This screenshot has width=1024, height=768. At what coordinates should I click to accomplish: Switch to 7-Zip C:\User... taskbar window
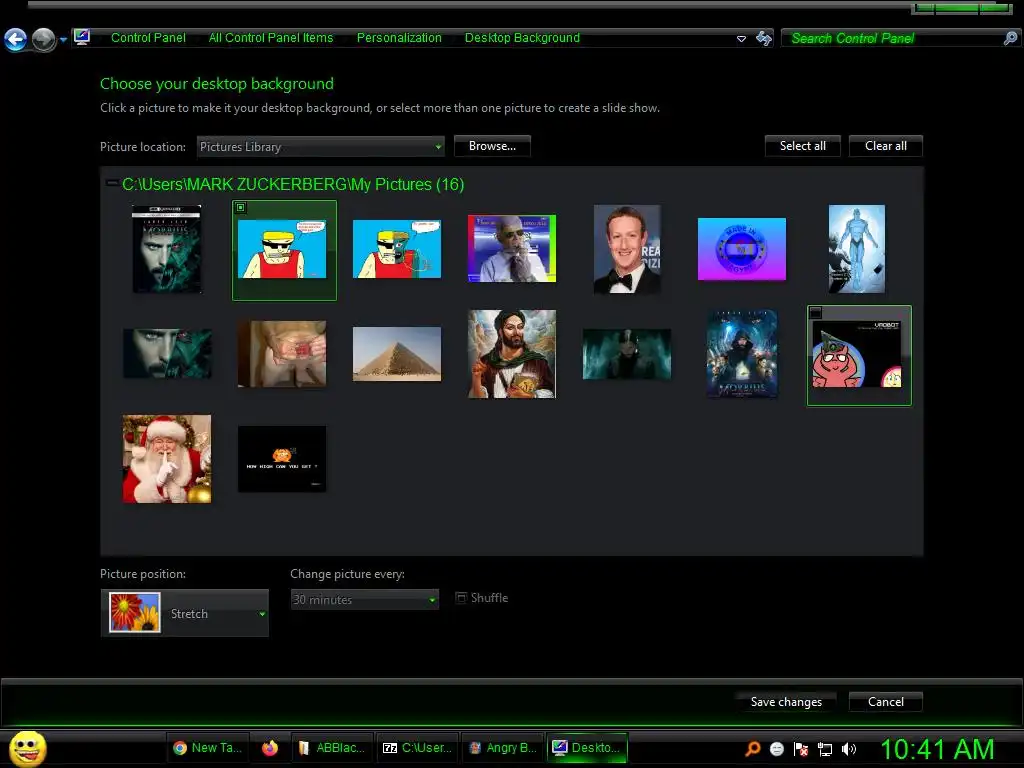(x=417, y=748)
